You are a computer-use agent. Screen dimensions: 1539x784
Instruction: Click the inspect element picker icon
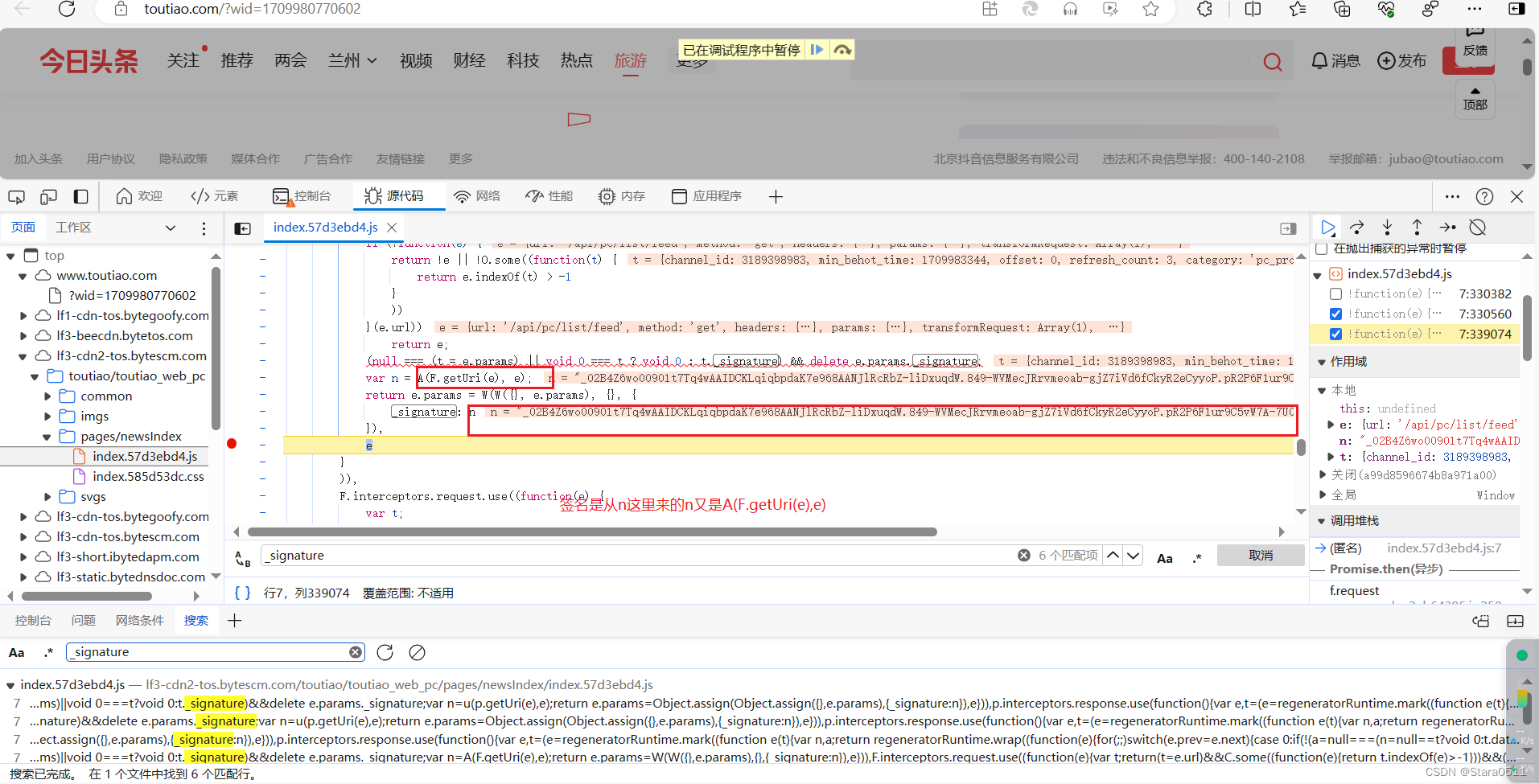click(16, 196)
